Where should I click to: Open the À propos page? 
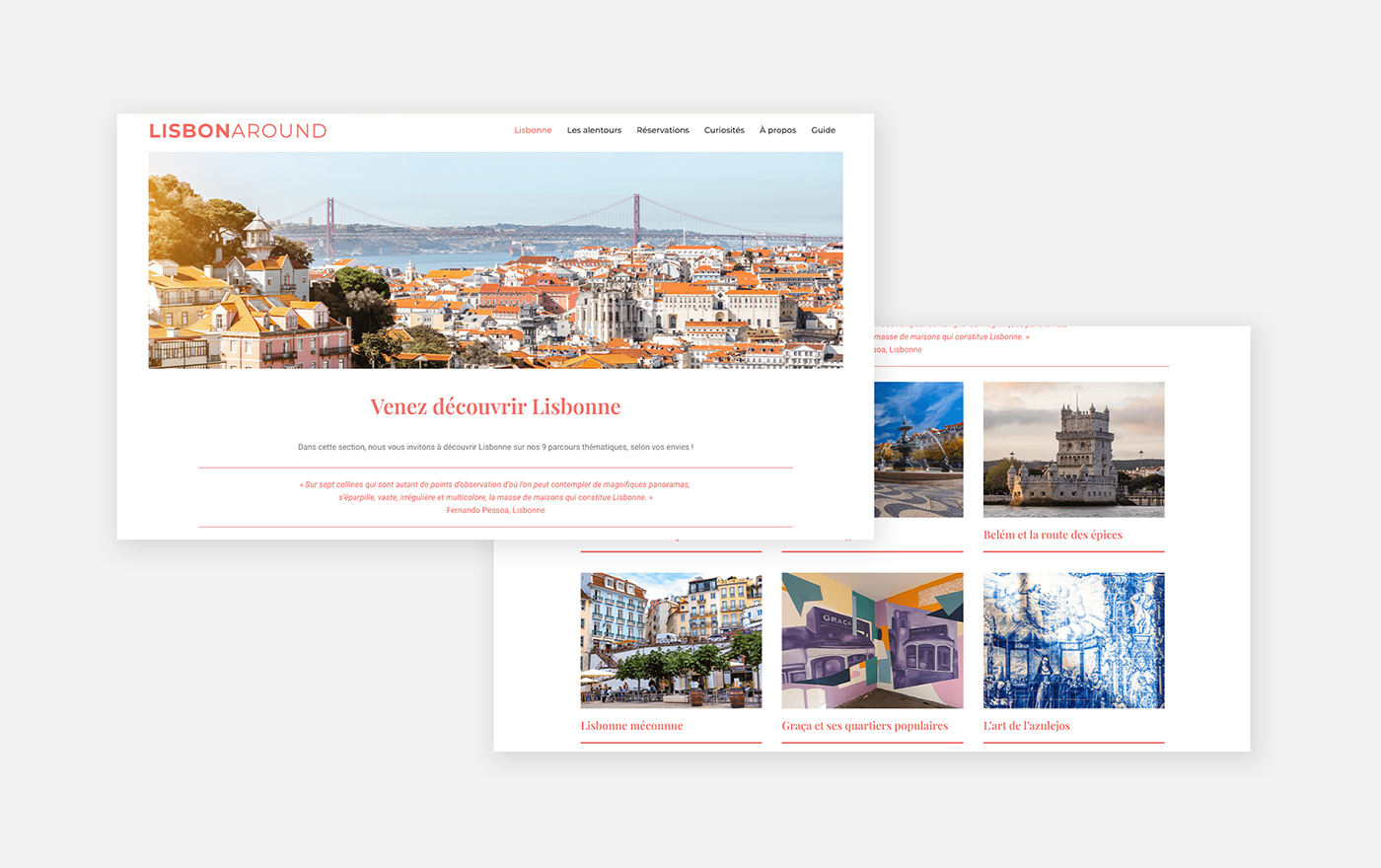[x=777, y=130]
